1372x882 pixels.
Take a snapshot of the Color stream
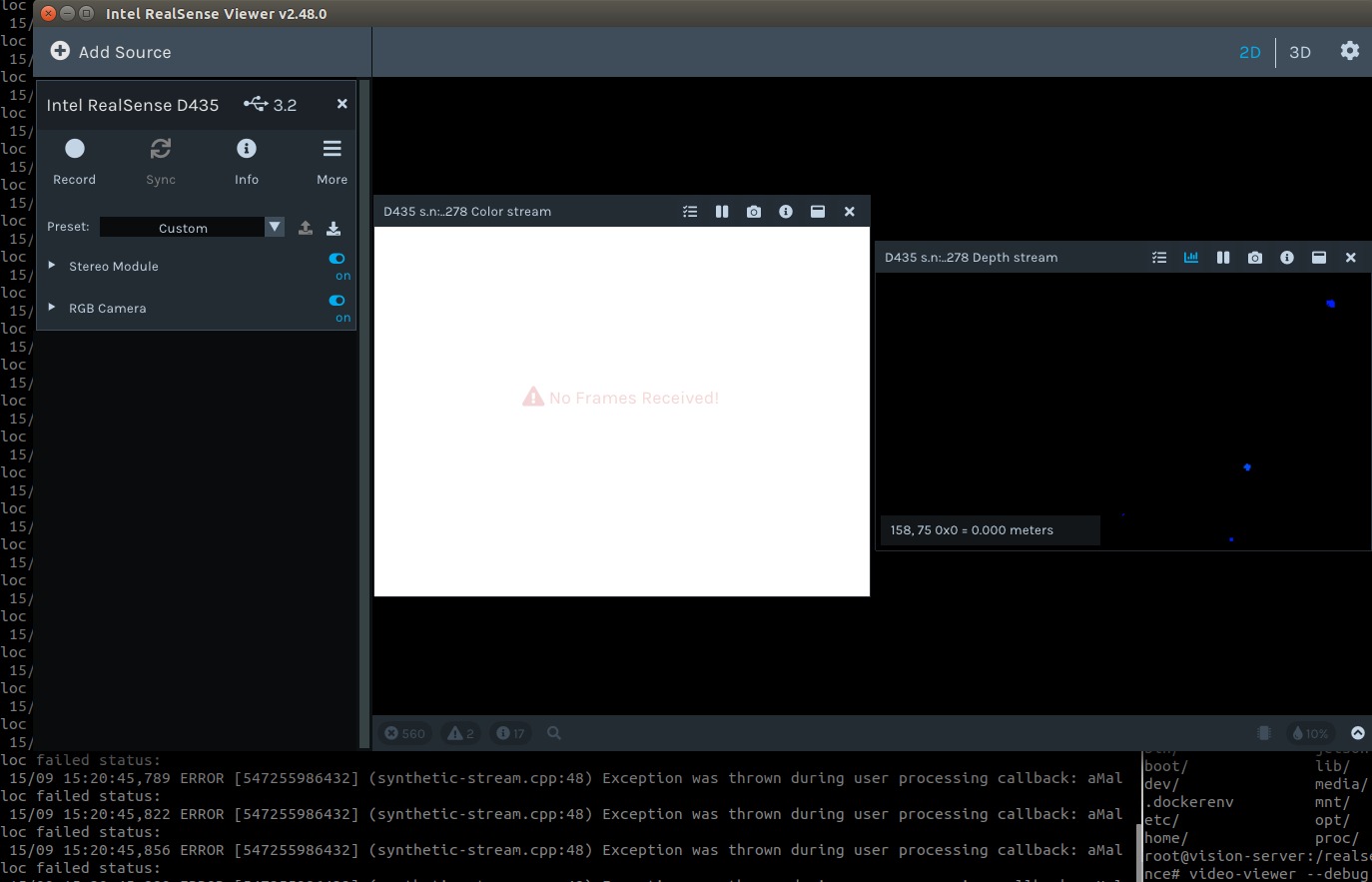point(754,211)
